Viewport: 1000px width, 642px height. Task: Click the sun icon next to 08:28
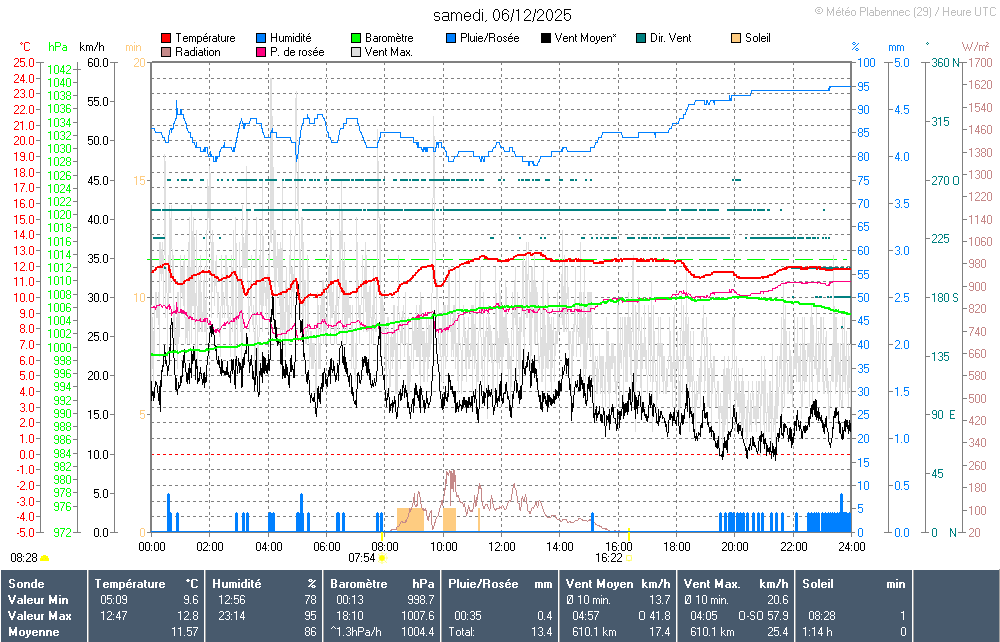click(x=45, y=558)
